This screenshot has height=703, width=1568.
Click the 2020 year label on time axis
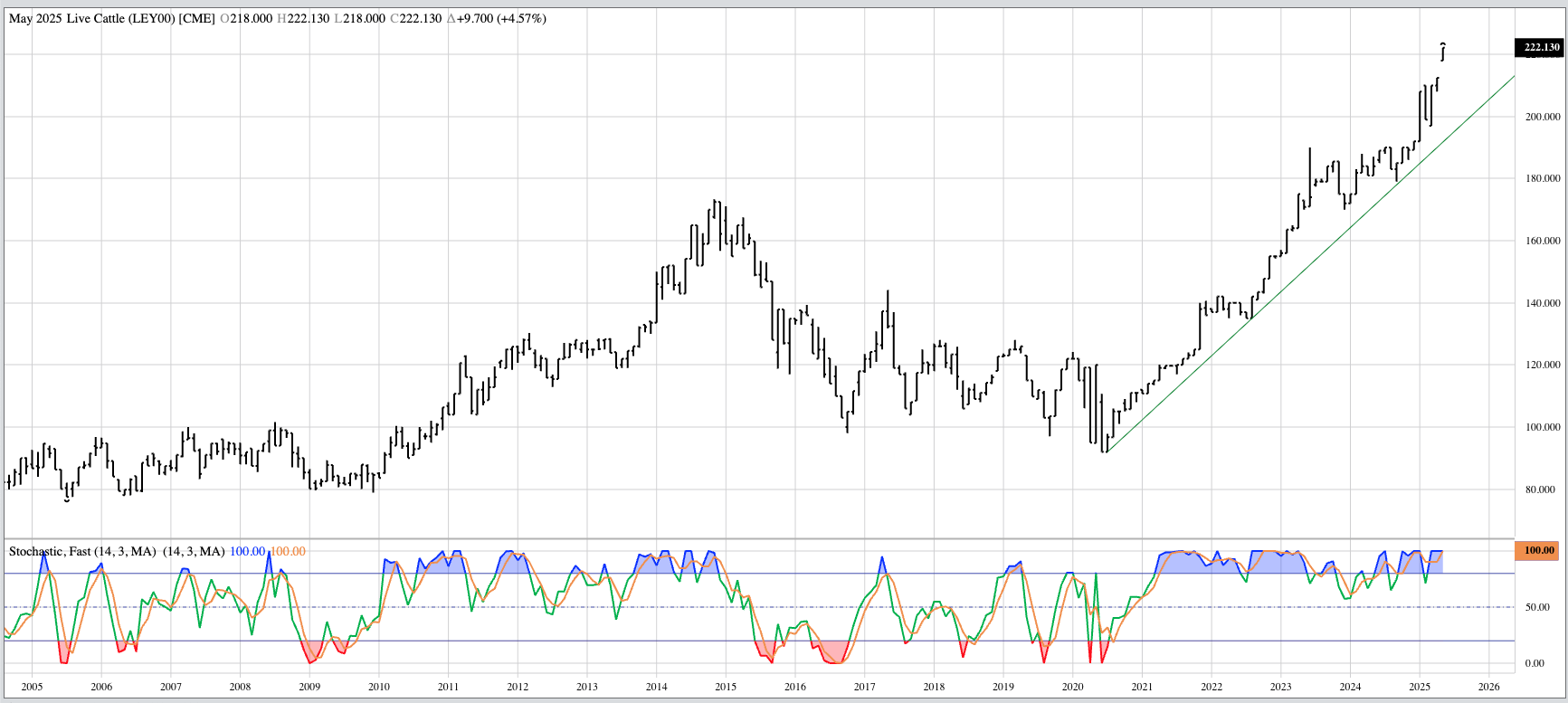click(1072, 687)
